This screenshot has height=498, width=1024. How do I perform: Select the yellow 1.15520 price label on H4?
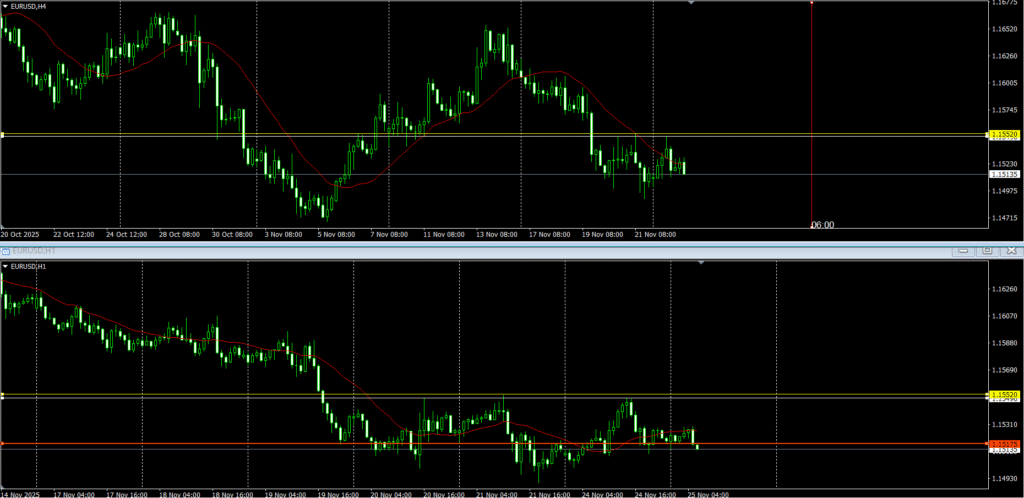(x=1003, y=133)
